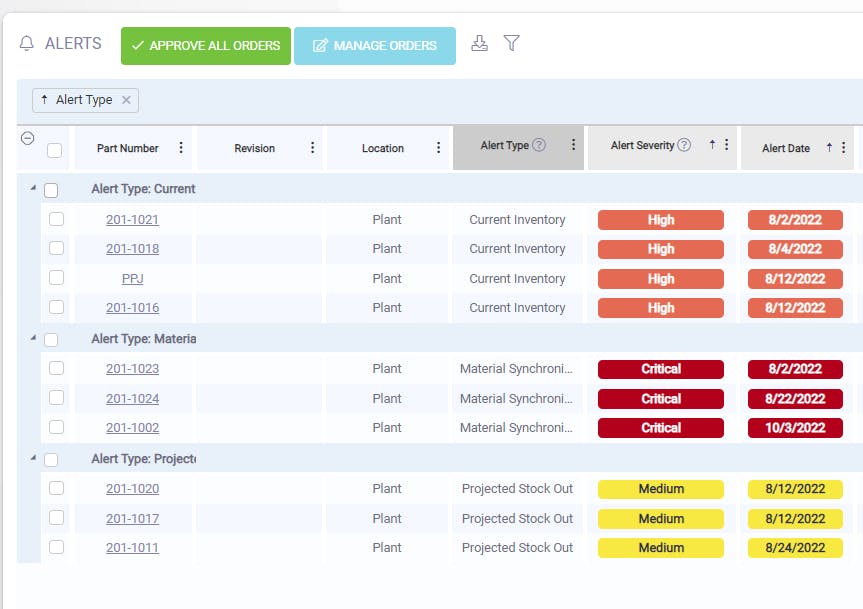Sort by Alert Date column header
863x609 pixels.
785,148
